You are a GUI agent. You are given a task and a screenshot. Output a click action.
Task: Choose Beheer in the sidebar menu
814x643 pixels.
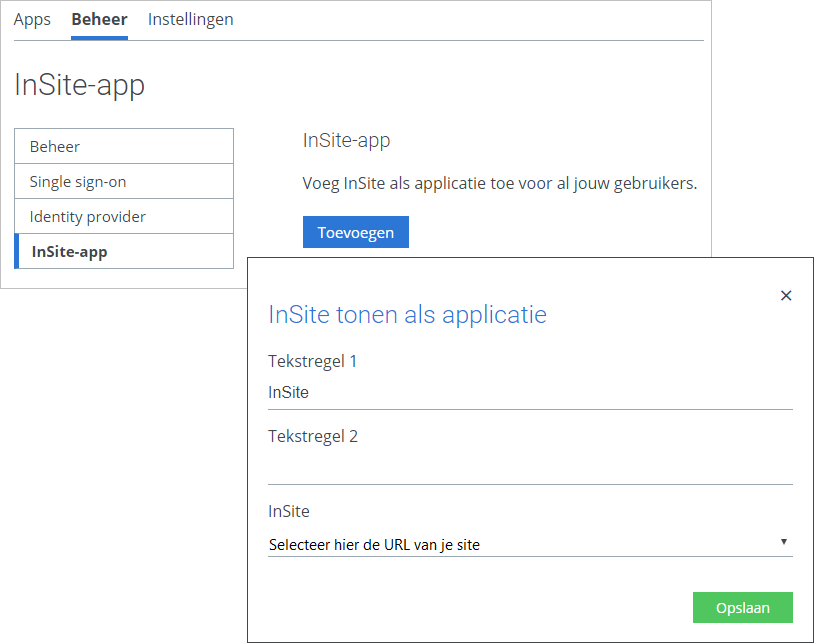coord(124,146)
